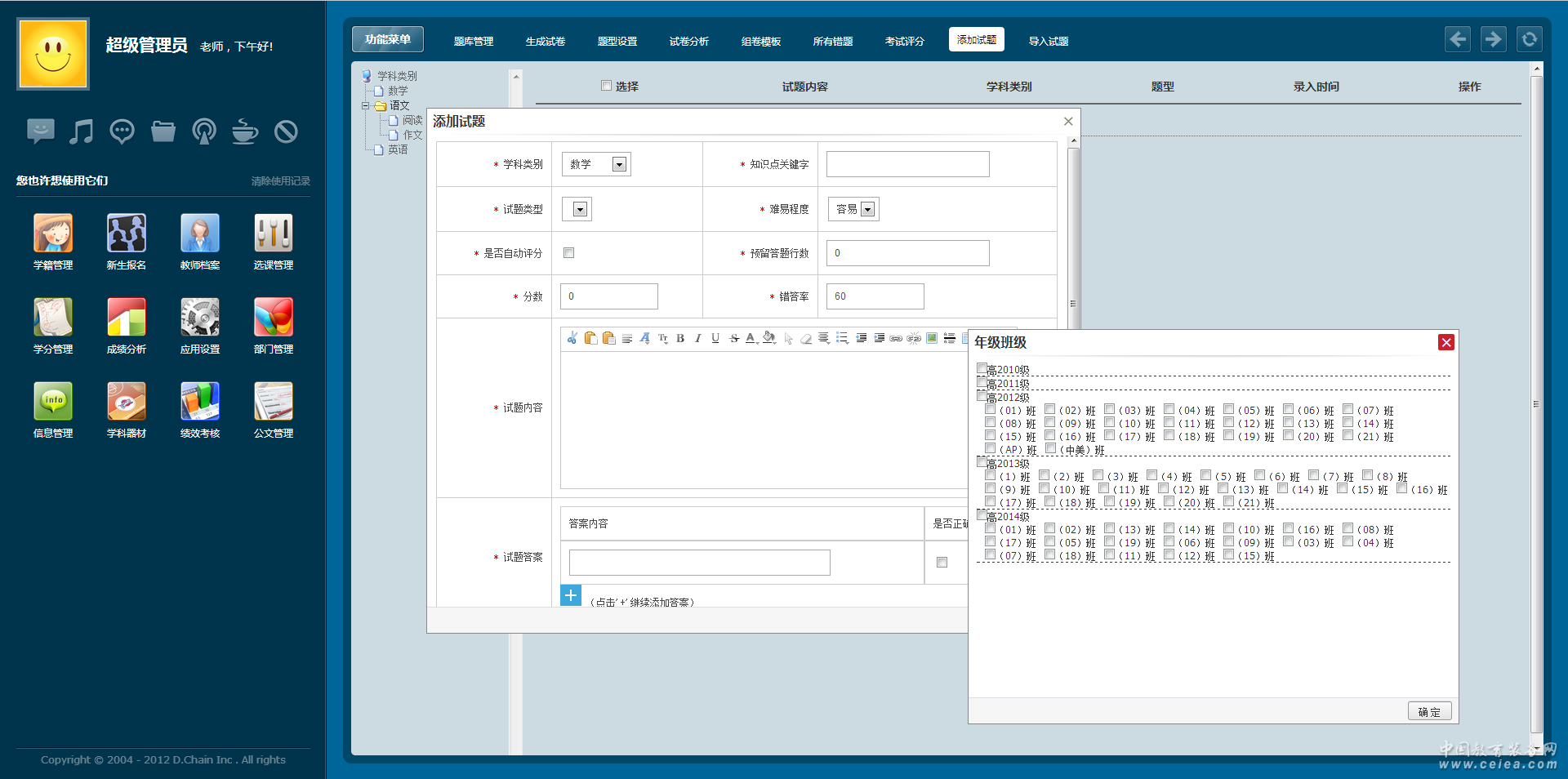Image resolution: width=1568 pixels, height=779 pixels.
Task: Collapse the 语文 tree node
Action: (366, 105)
